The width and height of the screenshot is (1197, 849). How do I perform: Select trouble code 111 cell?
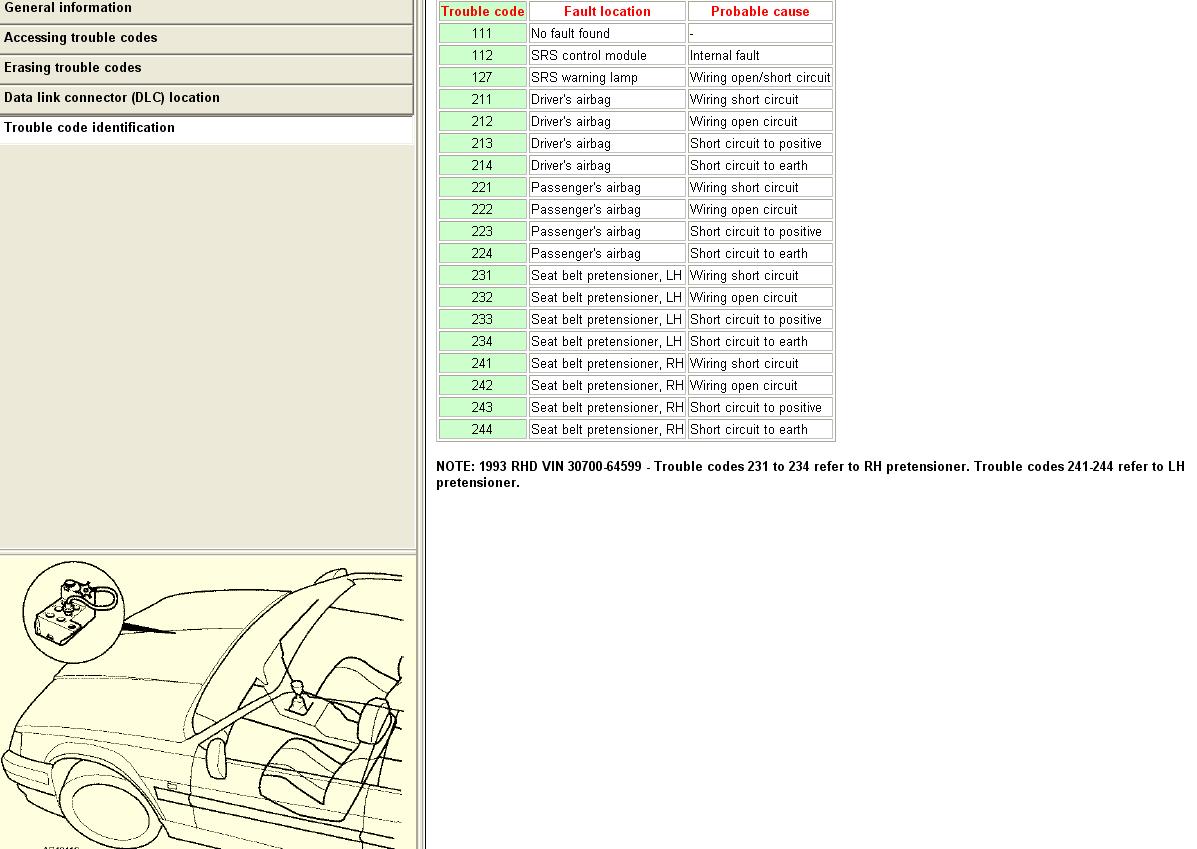(482, 34)
